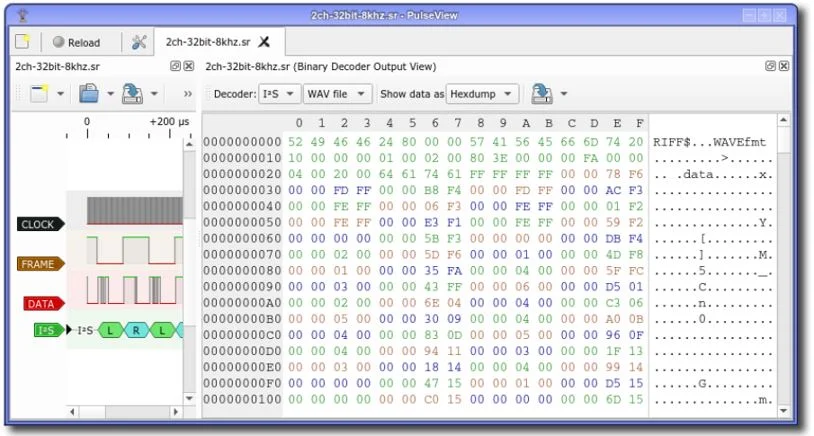814x436 pixels.
Task: Open the I²S decoder dropdown
Action: [279, 94]
